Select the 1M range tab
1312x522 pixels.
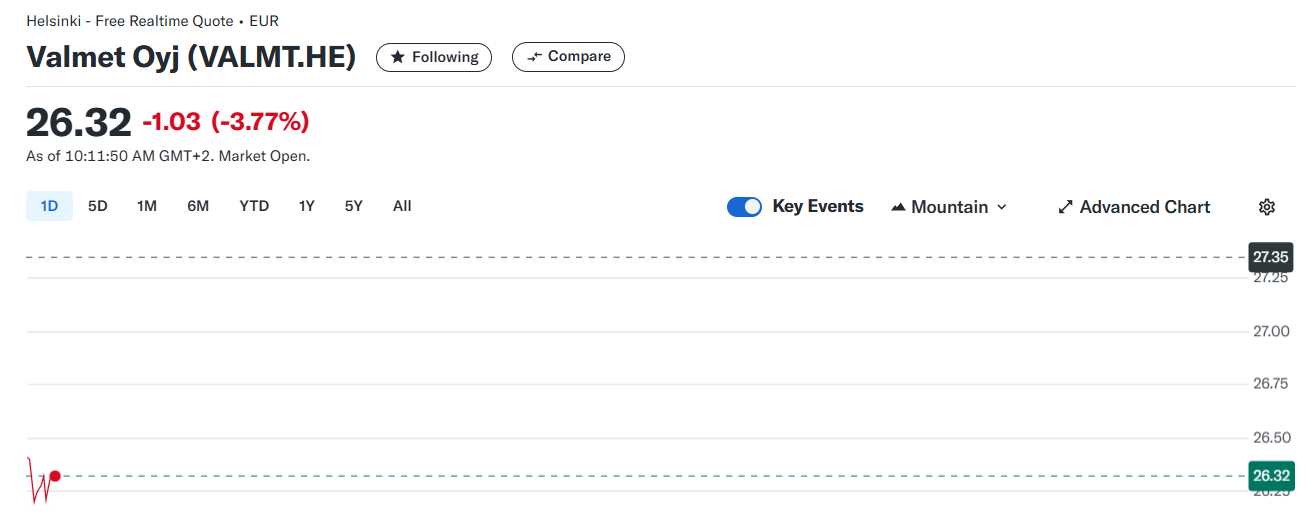tap(147, 206)
